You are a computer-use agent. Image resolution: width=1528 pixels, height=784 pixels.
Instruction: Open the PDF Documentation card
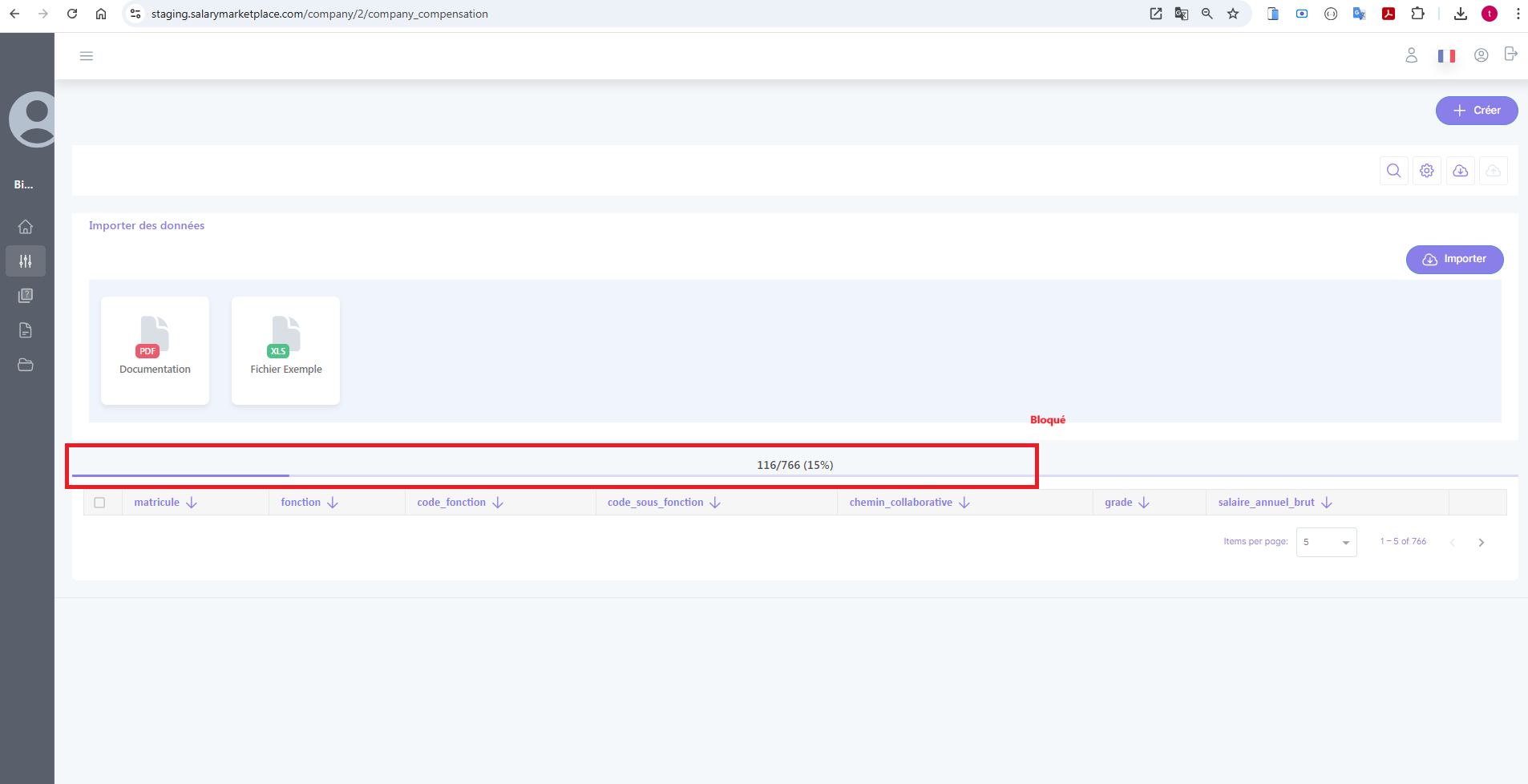[x=155, y=350]
